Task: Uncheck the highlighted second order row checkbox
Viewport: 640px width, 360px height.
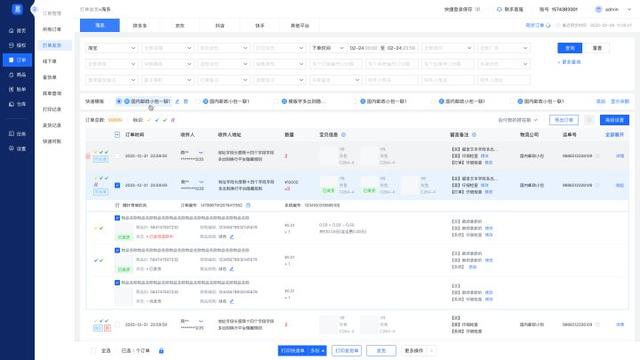Action: pyautogui.click(x=118, y=185)
